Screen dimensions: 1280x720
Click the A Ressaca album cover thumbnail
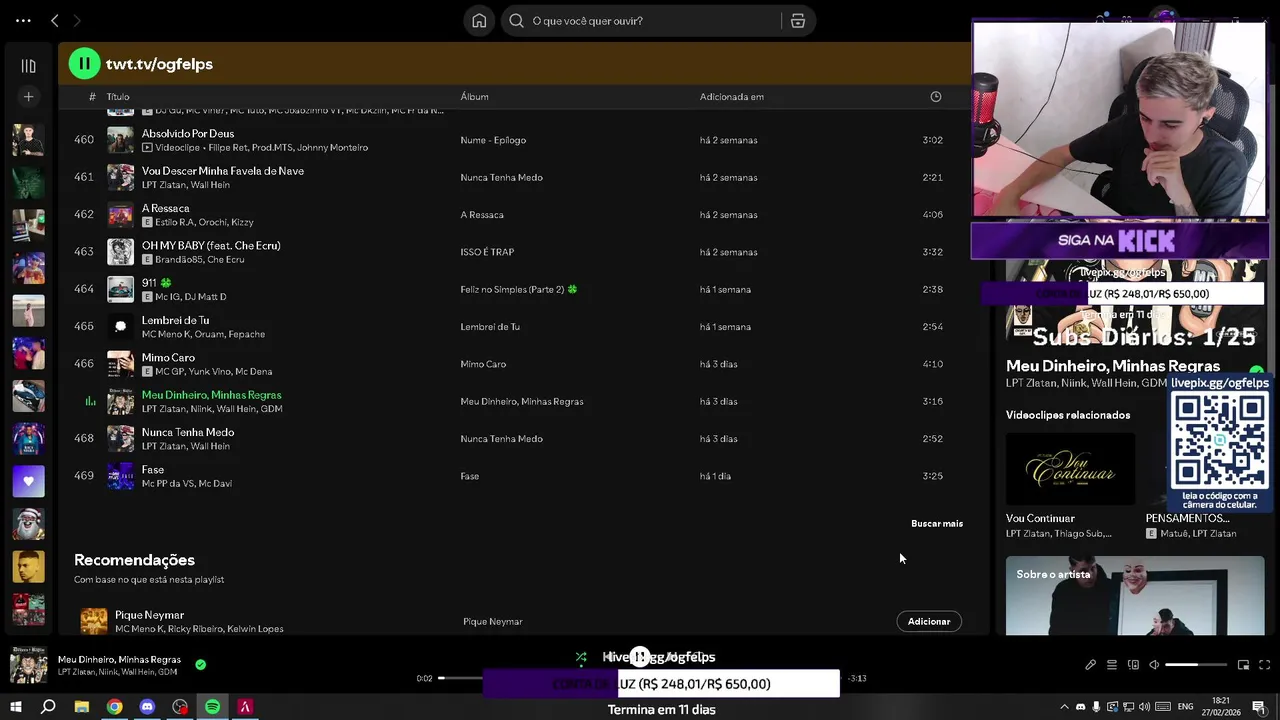pos(120,215)
